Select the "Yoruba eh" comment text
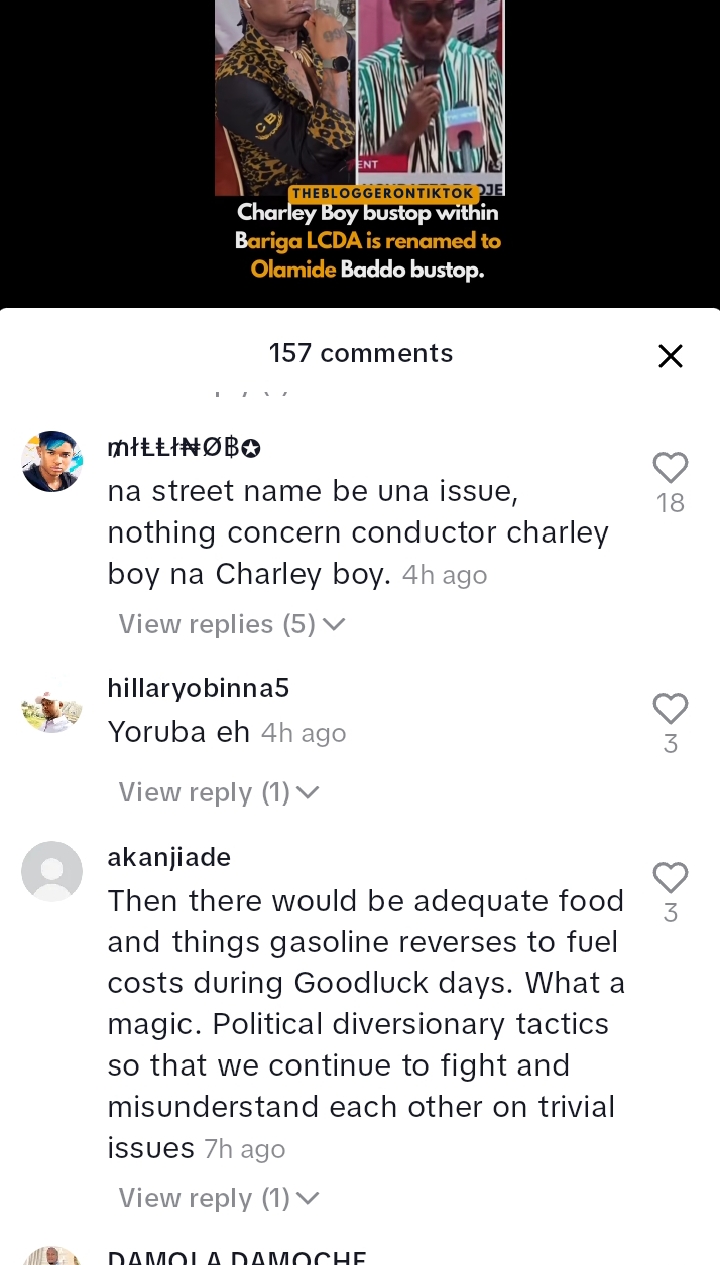 coord(179,732)
